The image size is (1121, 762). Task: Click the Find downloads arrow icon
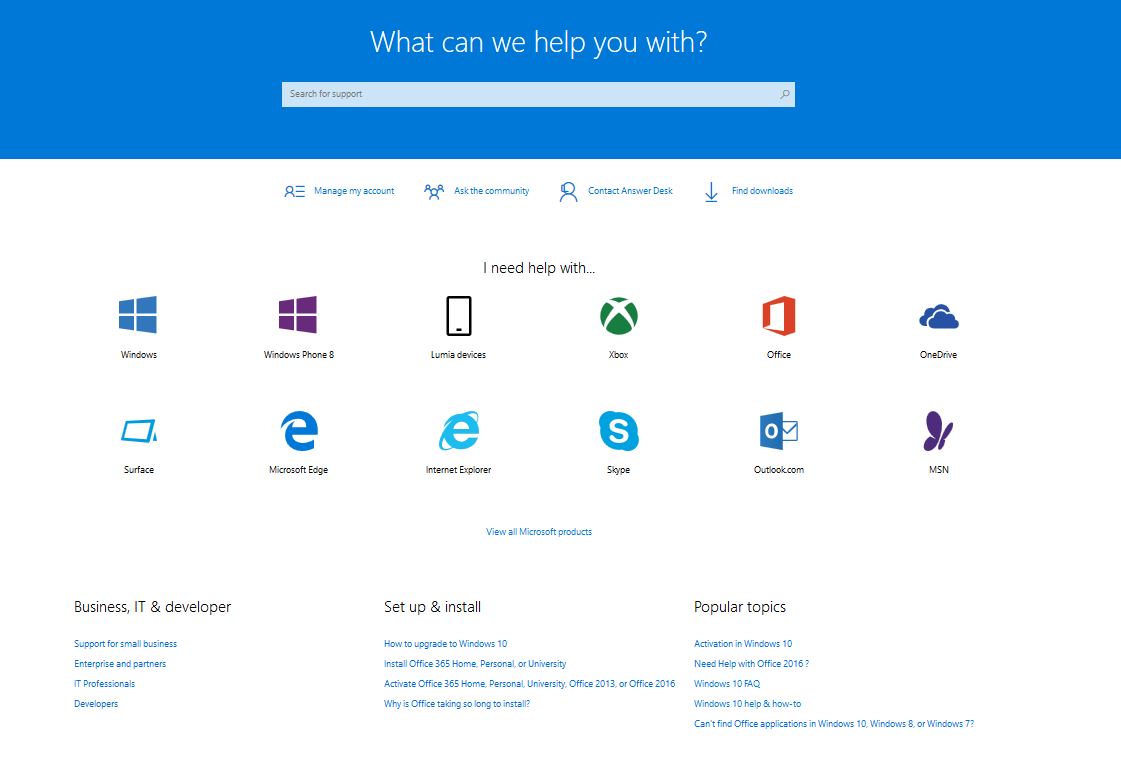(x=711, y=192)
